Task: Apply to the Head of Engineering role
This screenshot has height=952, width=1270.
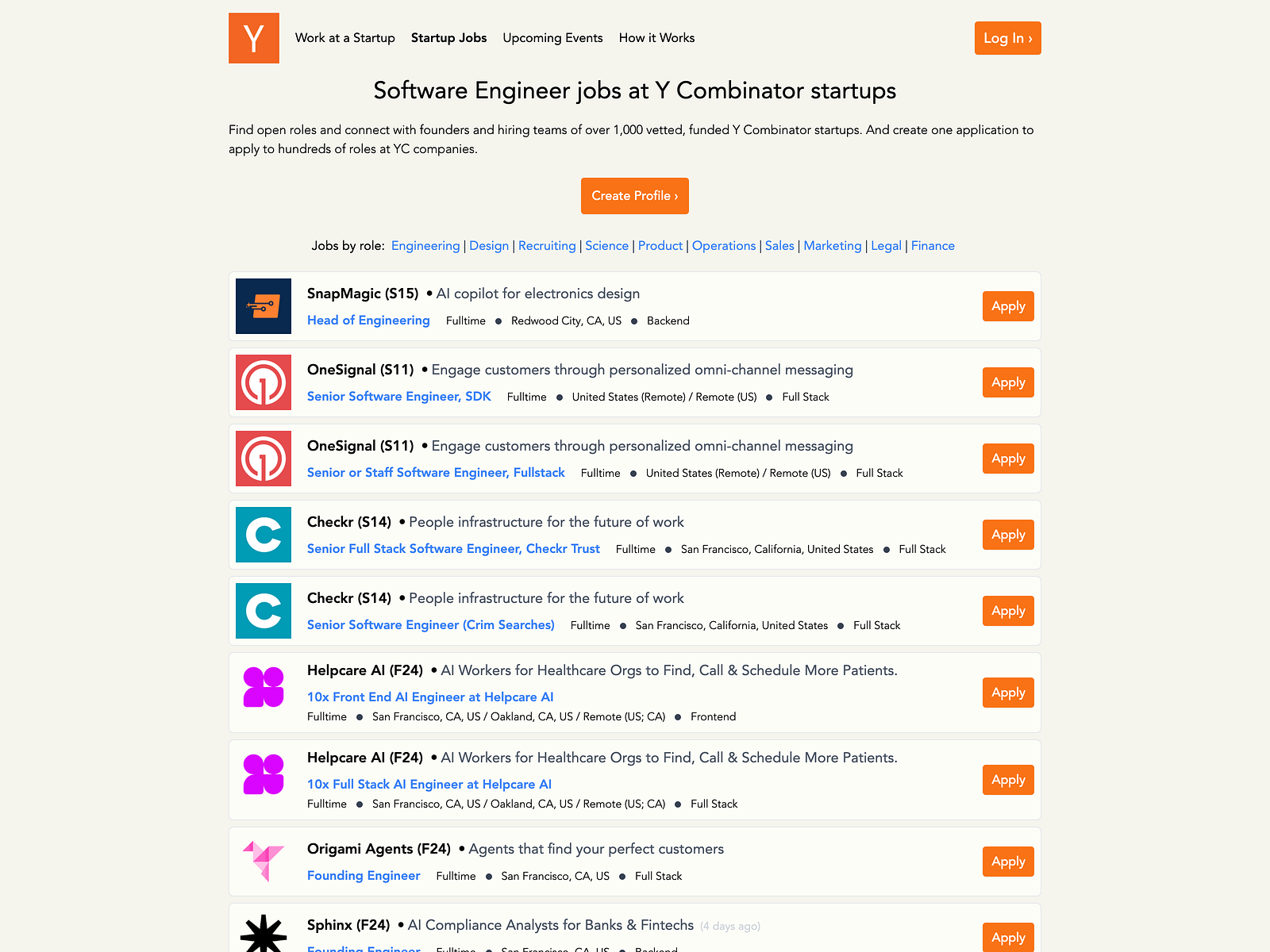Action: coord(1008,306)
